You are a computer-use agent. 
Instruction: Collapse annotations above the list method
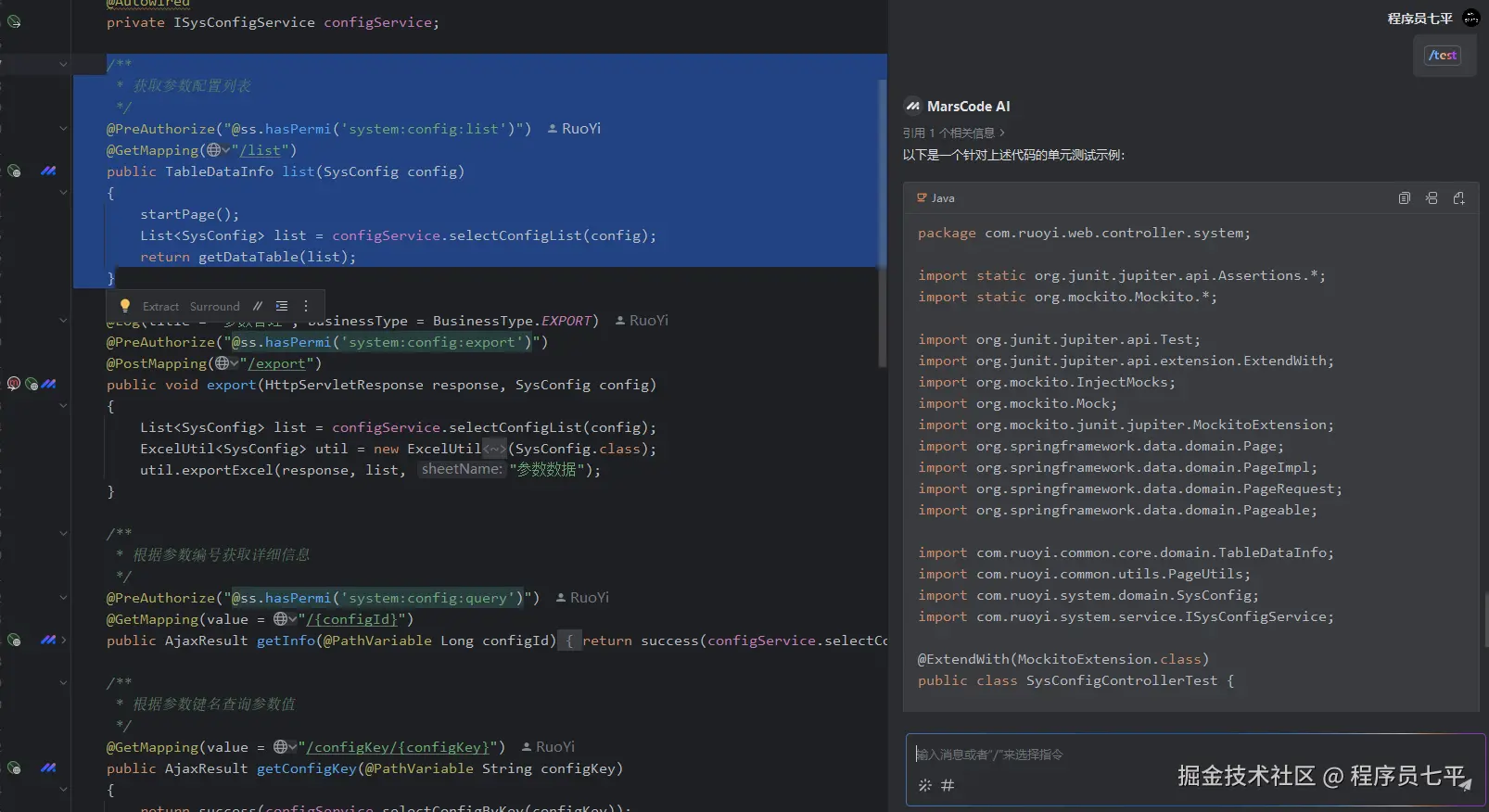pyautogui.click(x=63, y=128)
